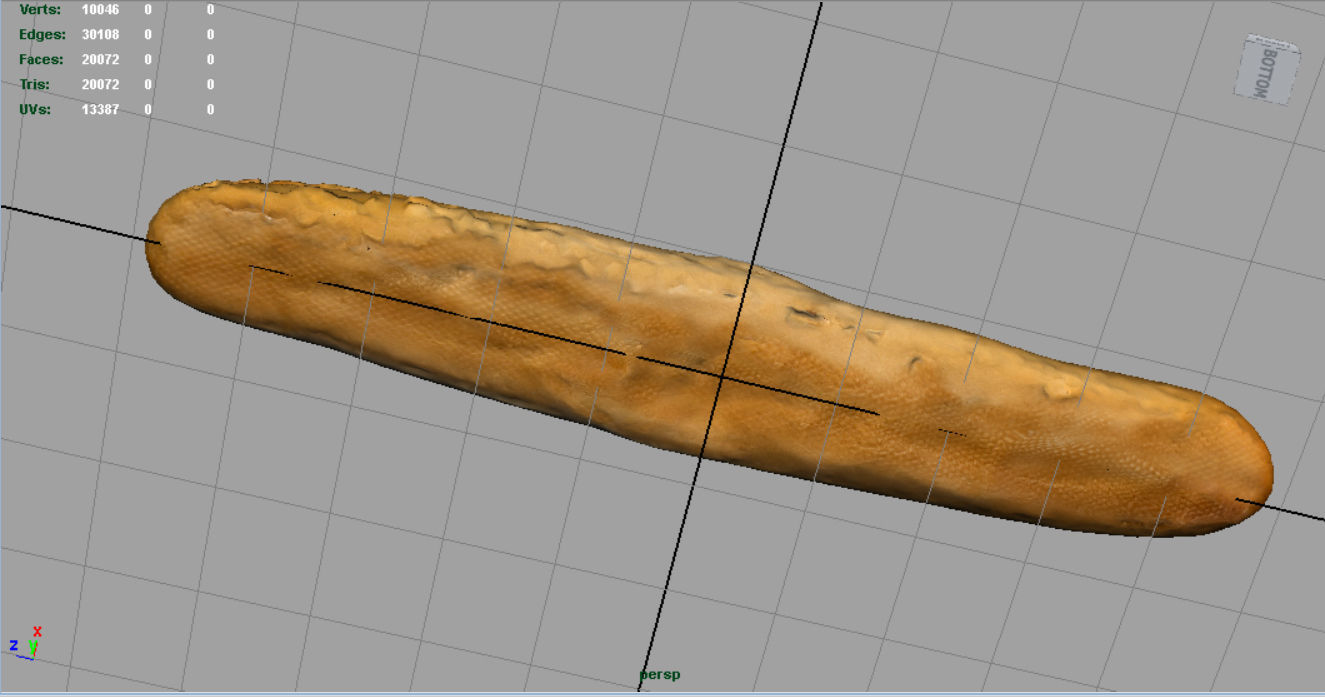Click the persp camera label

660,674
